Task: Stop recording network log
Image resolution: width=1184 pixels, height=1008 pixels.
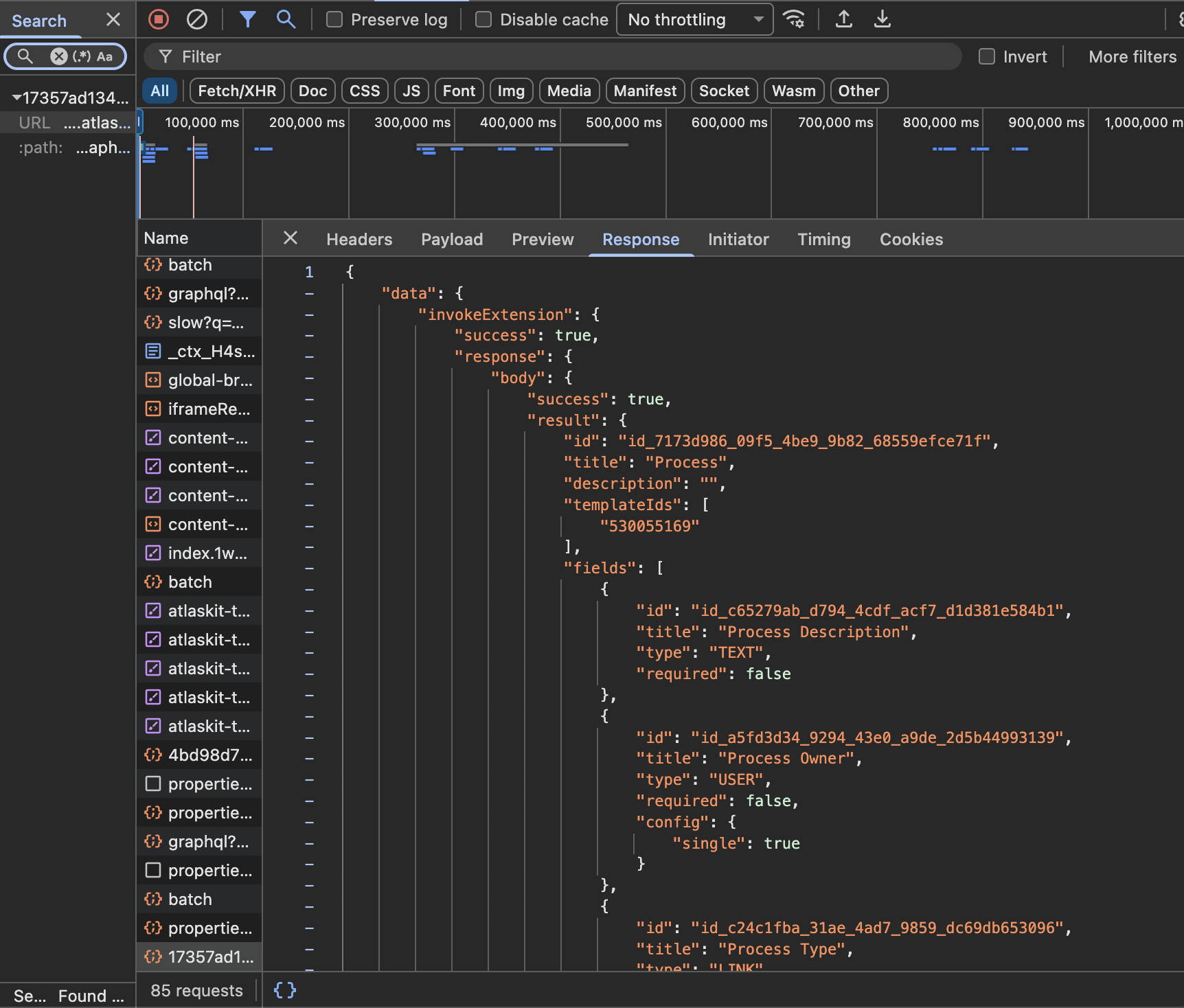Action: click(x=159, y=19)
